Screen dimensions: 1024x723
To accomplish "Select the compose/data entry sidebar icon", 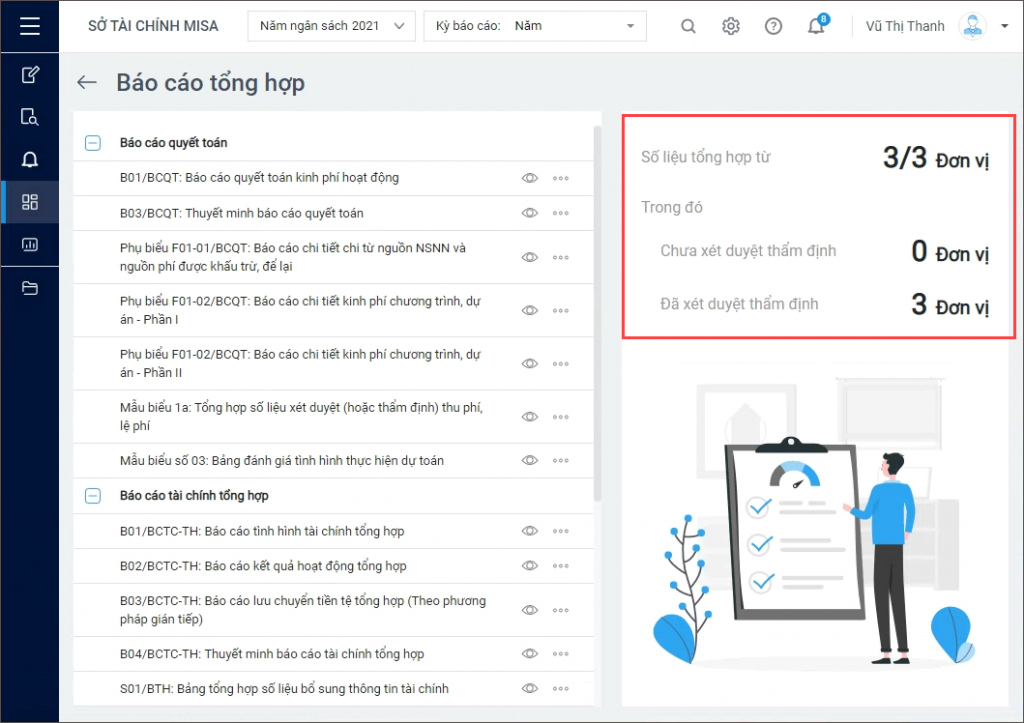I will 29,74.
